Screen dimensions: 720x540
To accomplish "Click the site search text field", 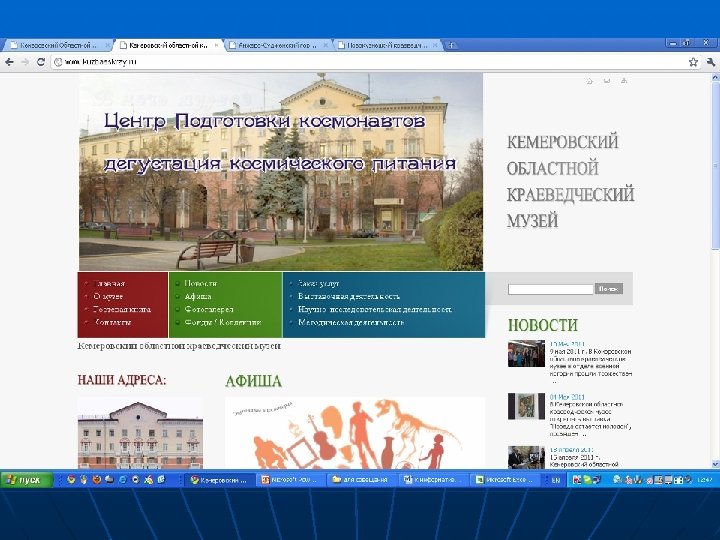I will click(551, 289).
